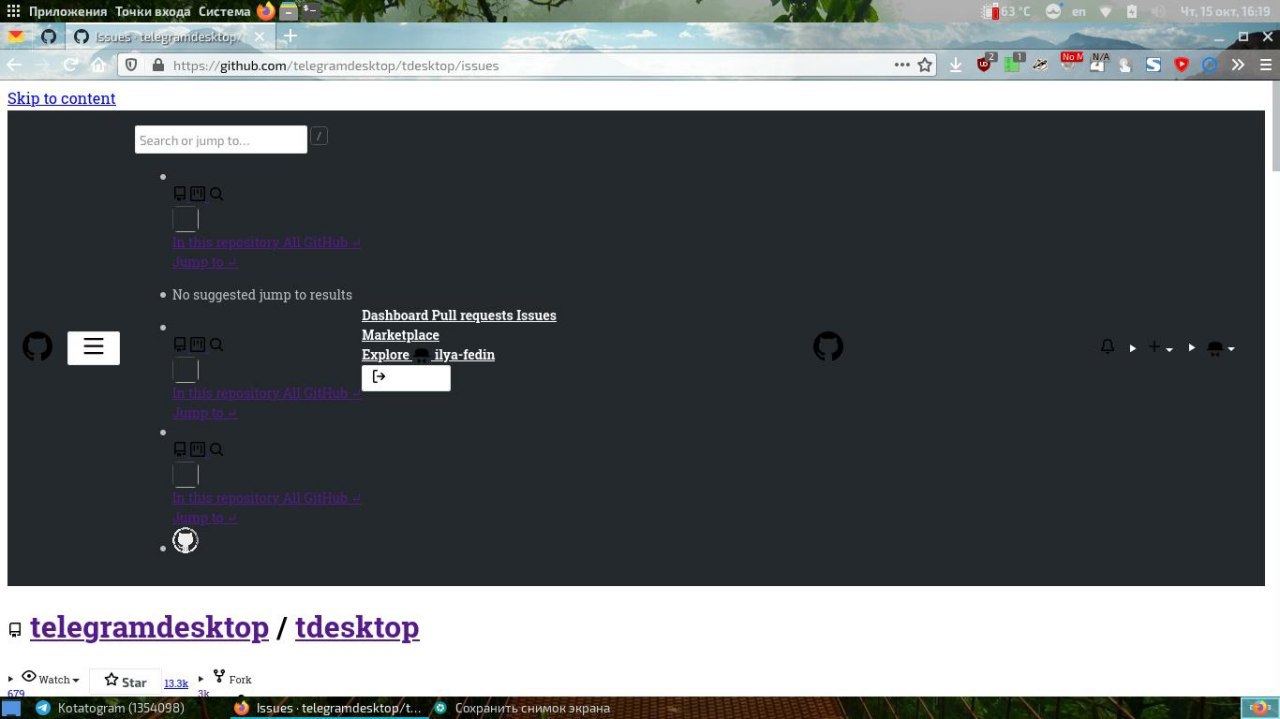The width and height of the screenshot is (1280, 719).
Task: Click the slash shortcut key icon
Action: [x=319, y=136]
